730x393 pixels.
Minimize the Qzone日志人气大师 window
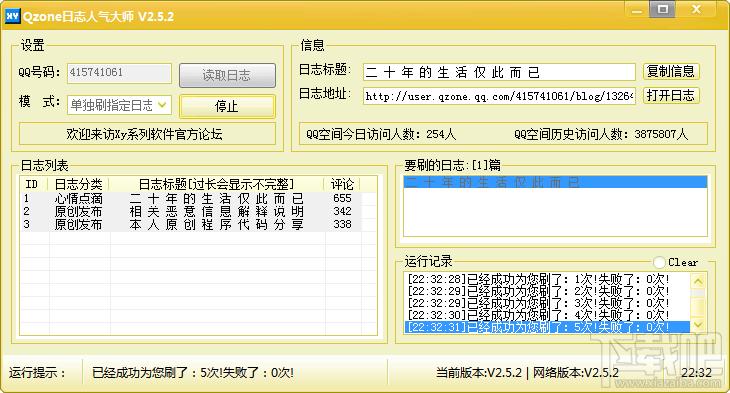[x=637, y=10]
